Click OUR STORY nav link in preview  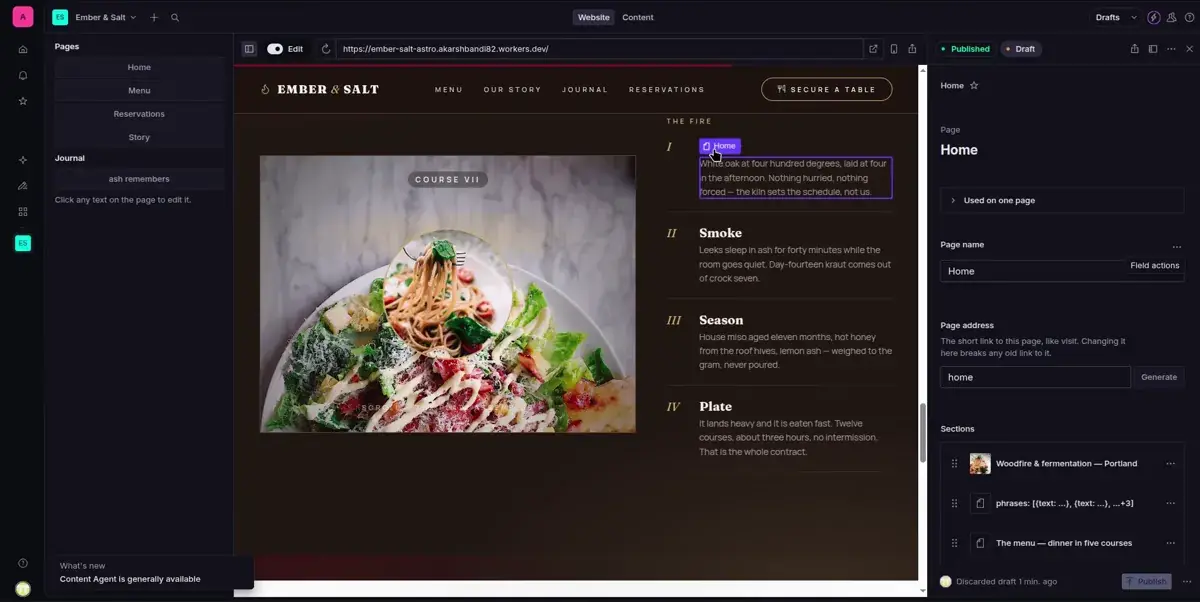pyautogui.click(x=512, y=90)
